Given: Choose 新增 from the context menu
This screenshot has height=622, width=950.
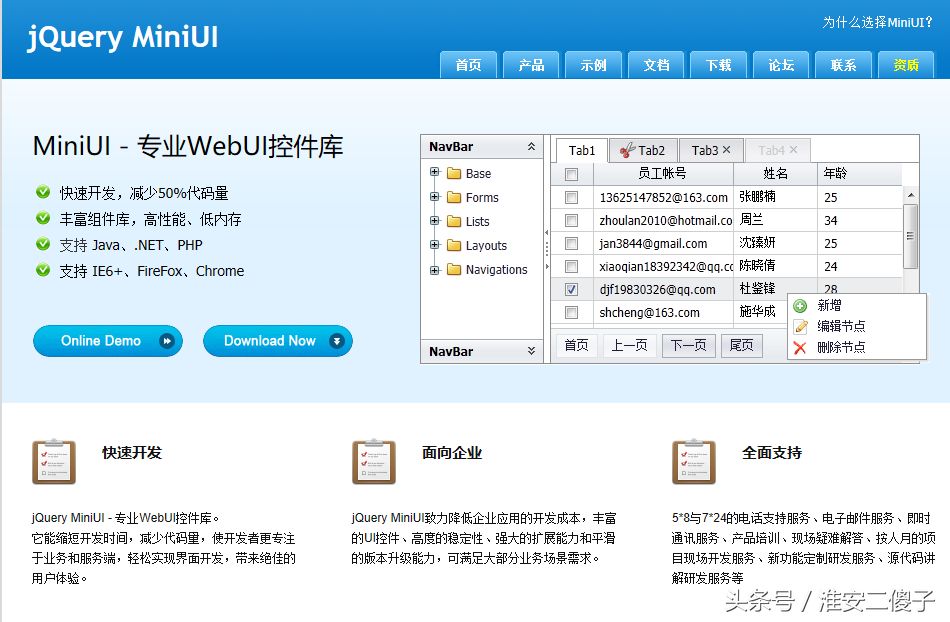Looking at the screenshot, I should (857, 306).
